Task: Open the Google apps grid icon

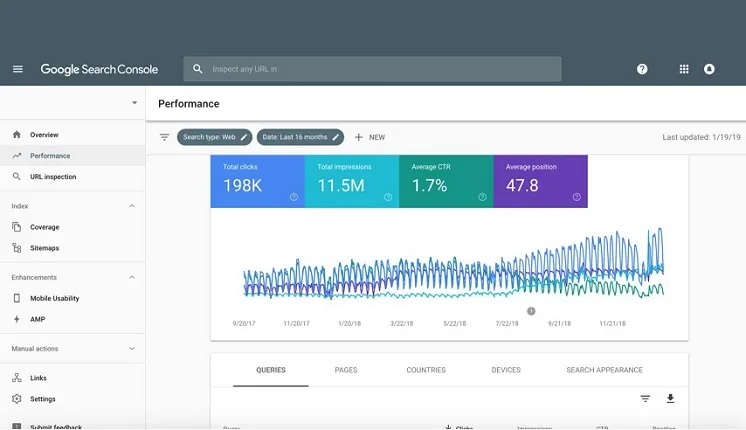Action: point(684,69)
